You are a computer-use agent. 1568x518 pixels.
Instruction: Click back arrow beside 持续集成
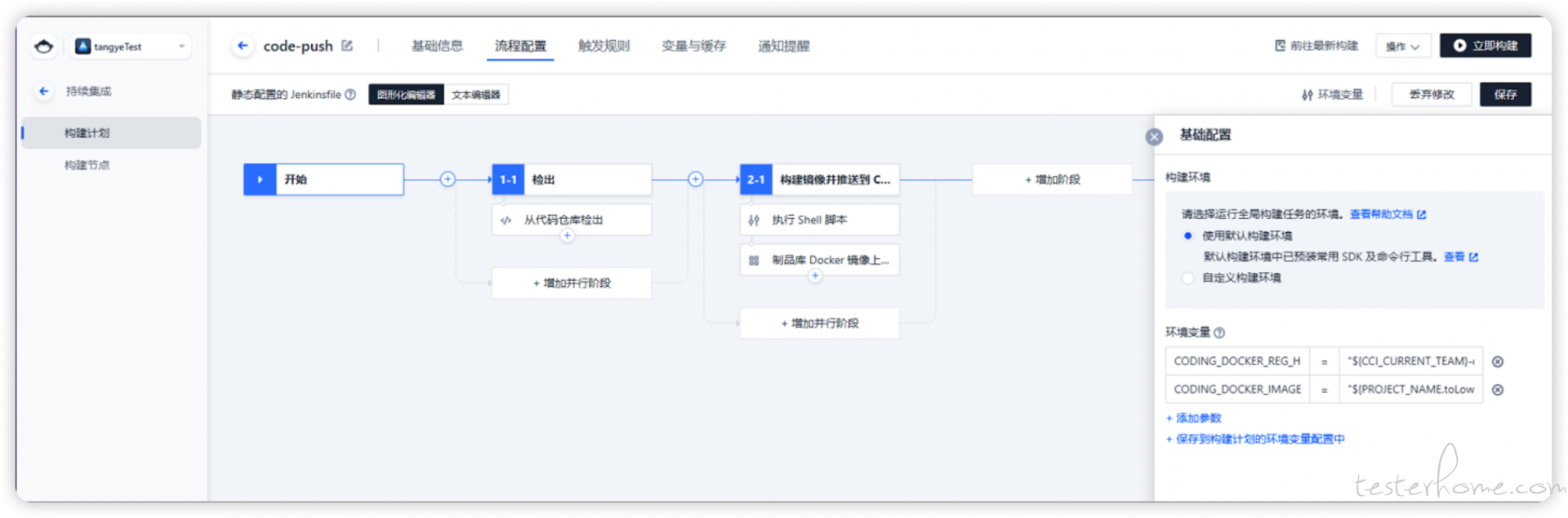(x=44, y=92)
